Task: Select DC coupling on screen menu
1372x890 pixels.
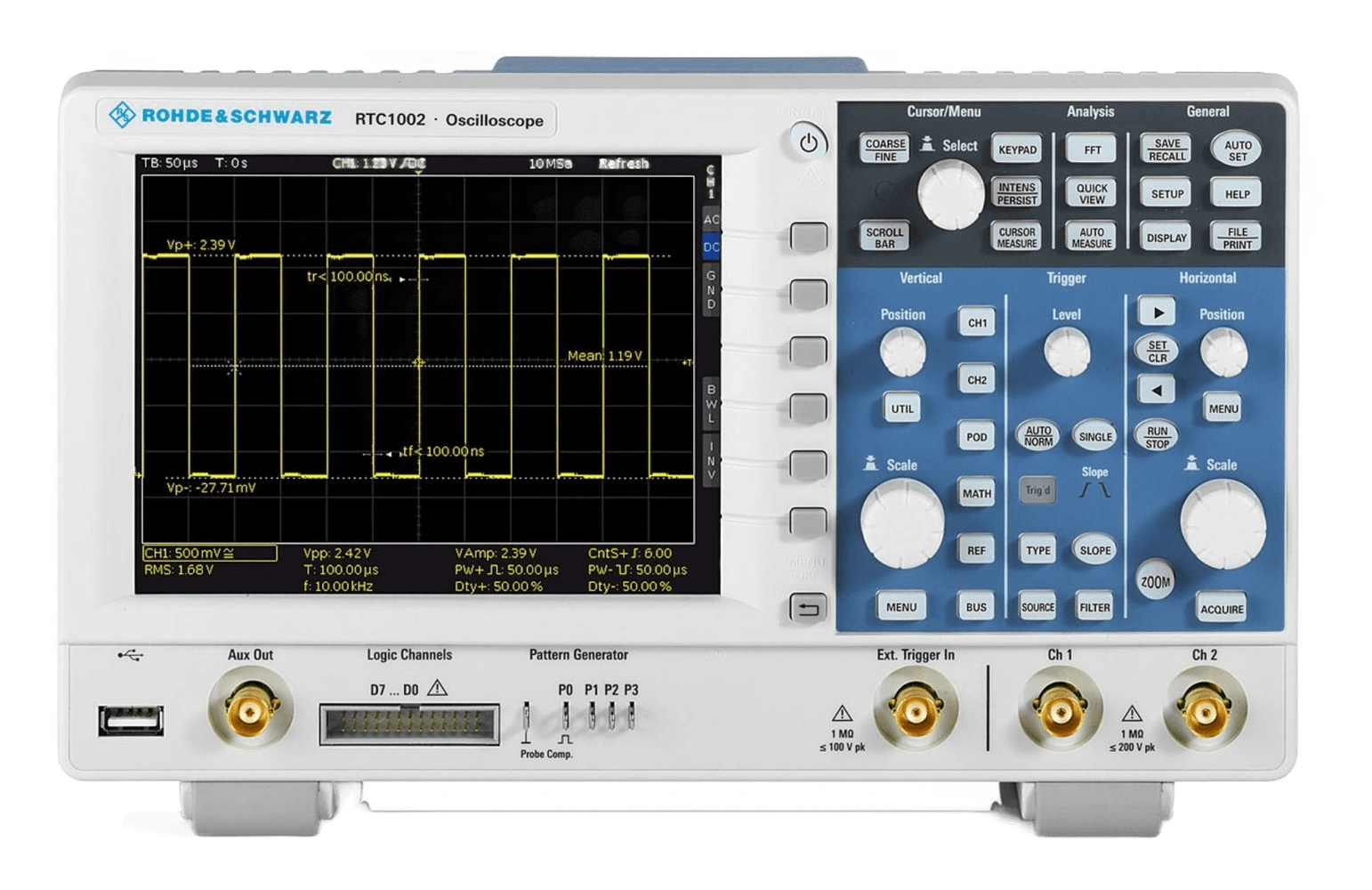Action: 711,247
